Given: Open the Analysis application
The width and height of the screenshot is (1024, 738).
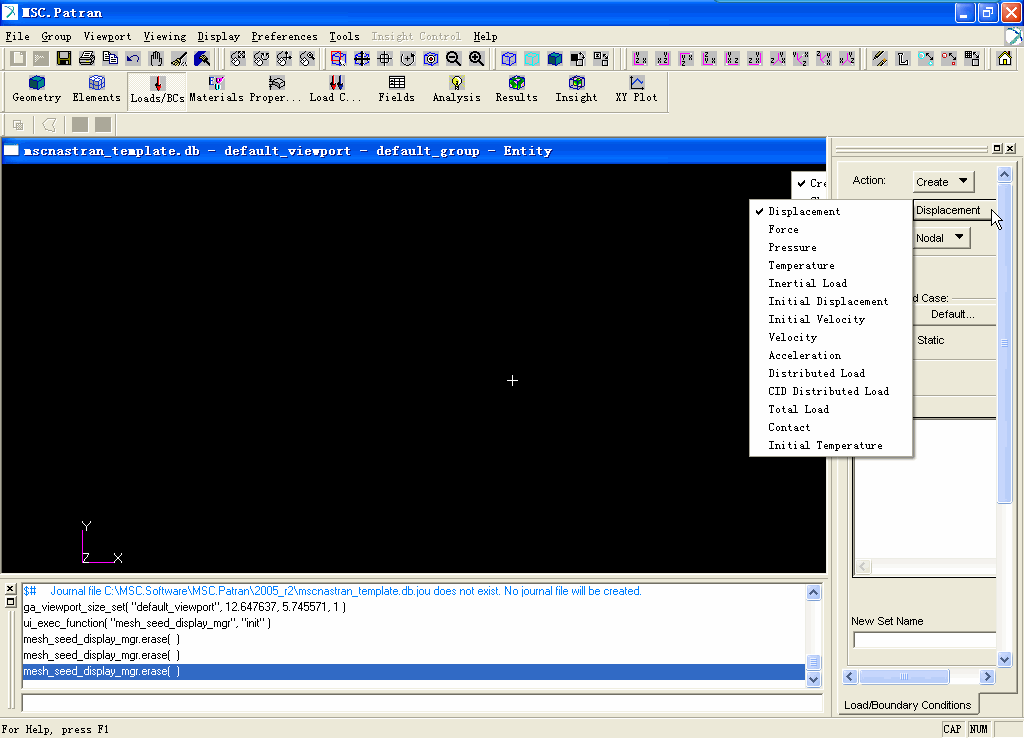Looking at the screenshot, I should 456,89.
